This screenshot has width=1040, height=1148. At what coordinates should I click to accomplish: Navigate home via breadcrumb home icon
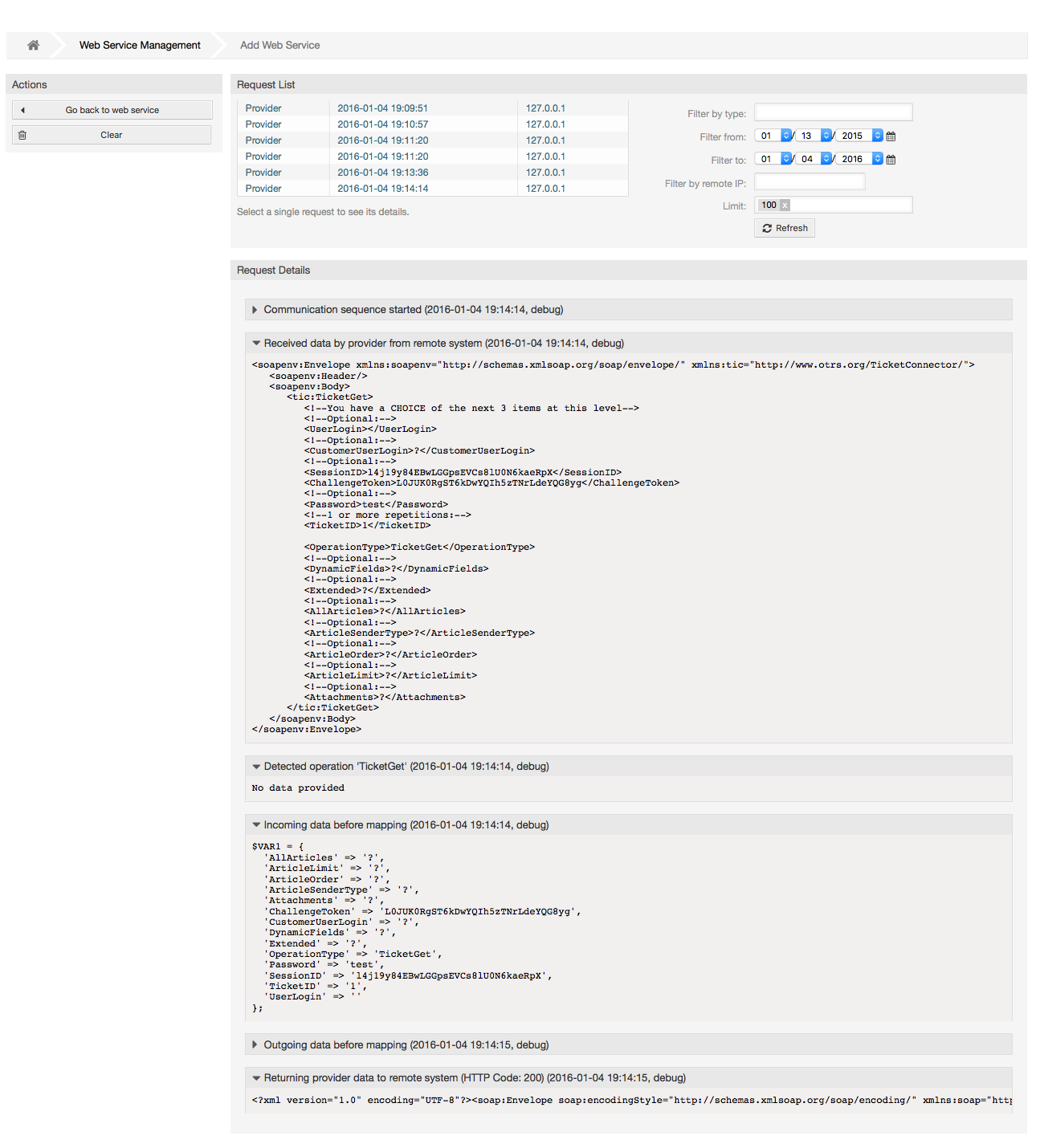click(x=33, y=45)
